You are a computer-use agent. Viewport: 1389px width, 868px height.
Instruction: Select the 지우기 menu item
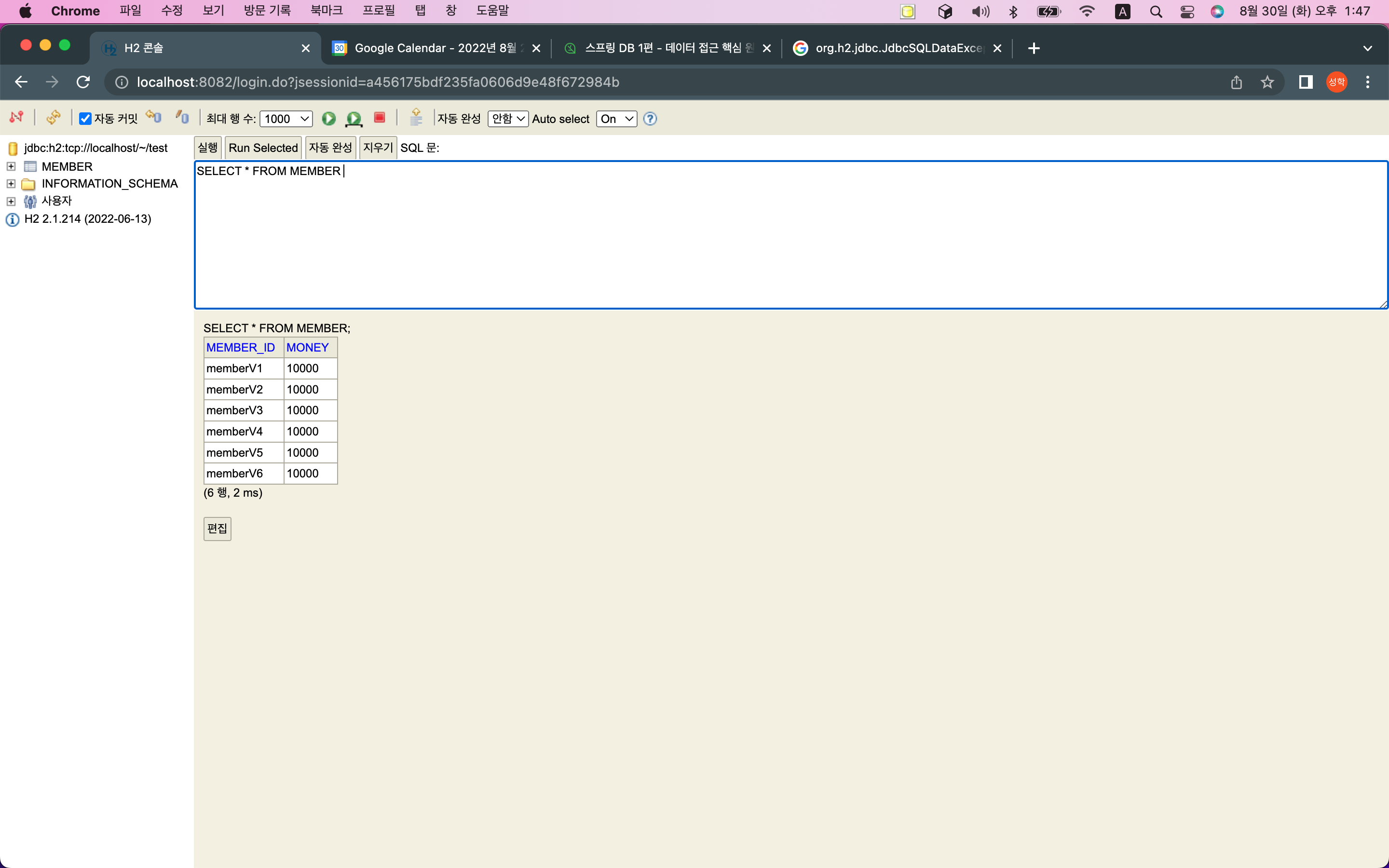point(378,148)
